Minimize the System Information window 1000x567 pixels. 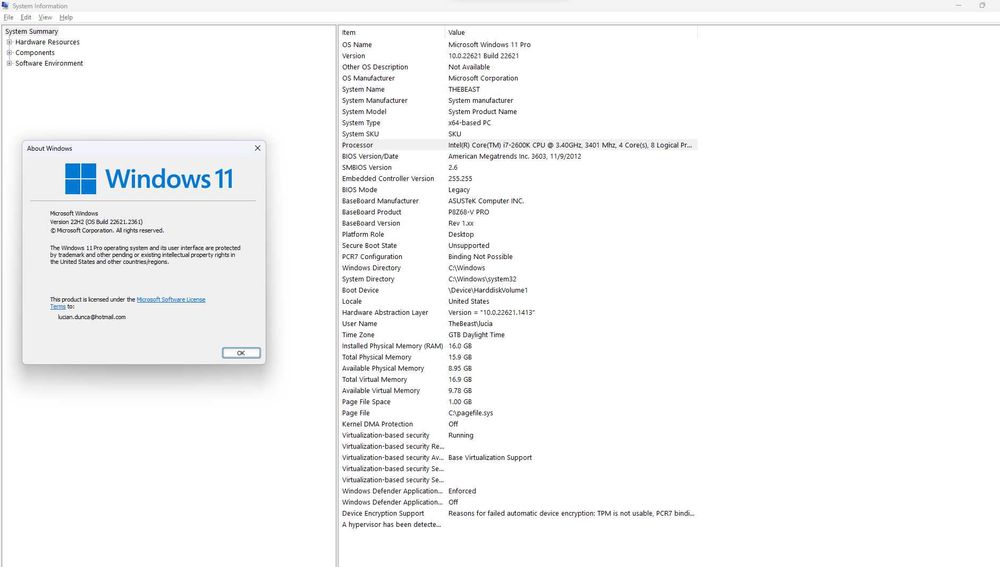[959, 5]
